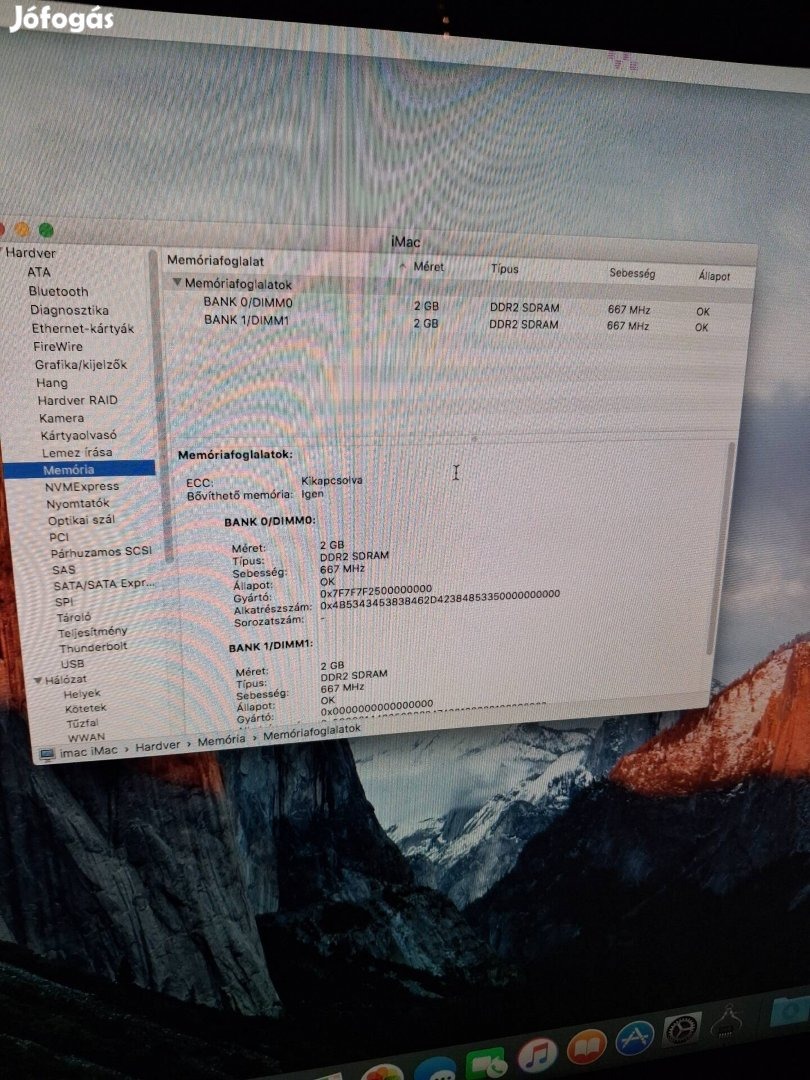The width and height of the screenshot is (810, 1080).
Task: Select Diagnosztika in the sidebar
Action: (69, 310)
